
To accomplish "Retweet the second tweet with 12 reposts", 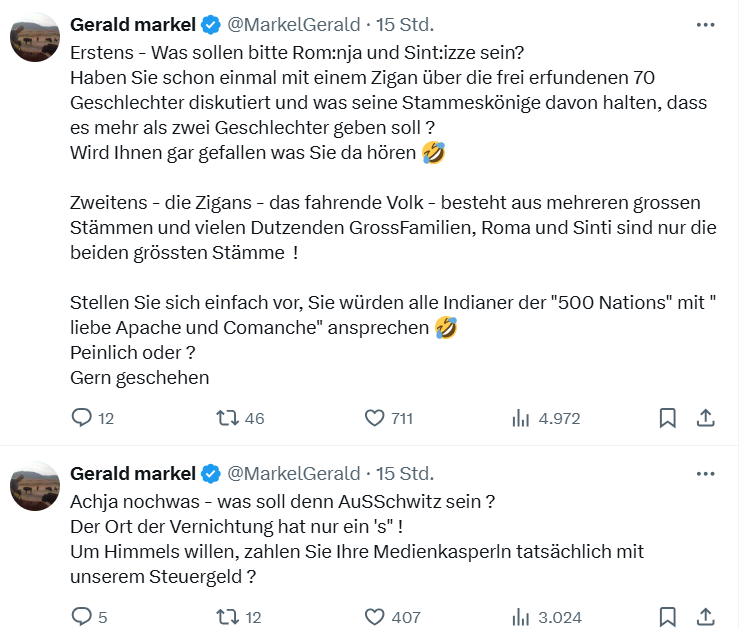I will tap(228, 617).
